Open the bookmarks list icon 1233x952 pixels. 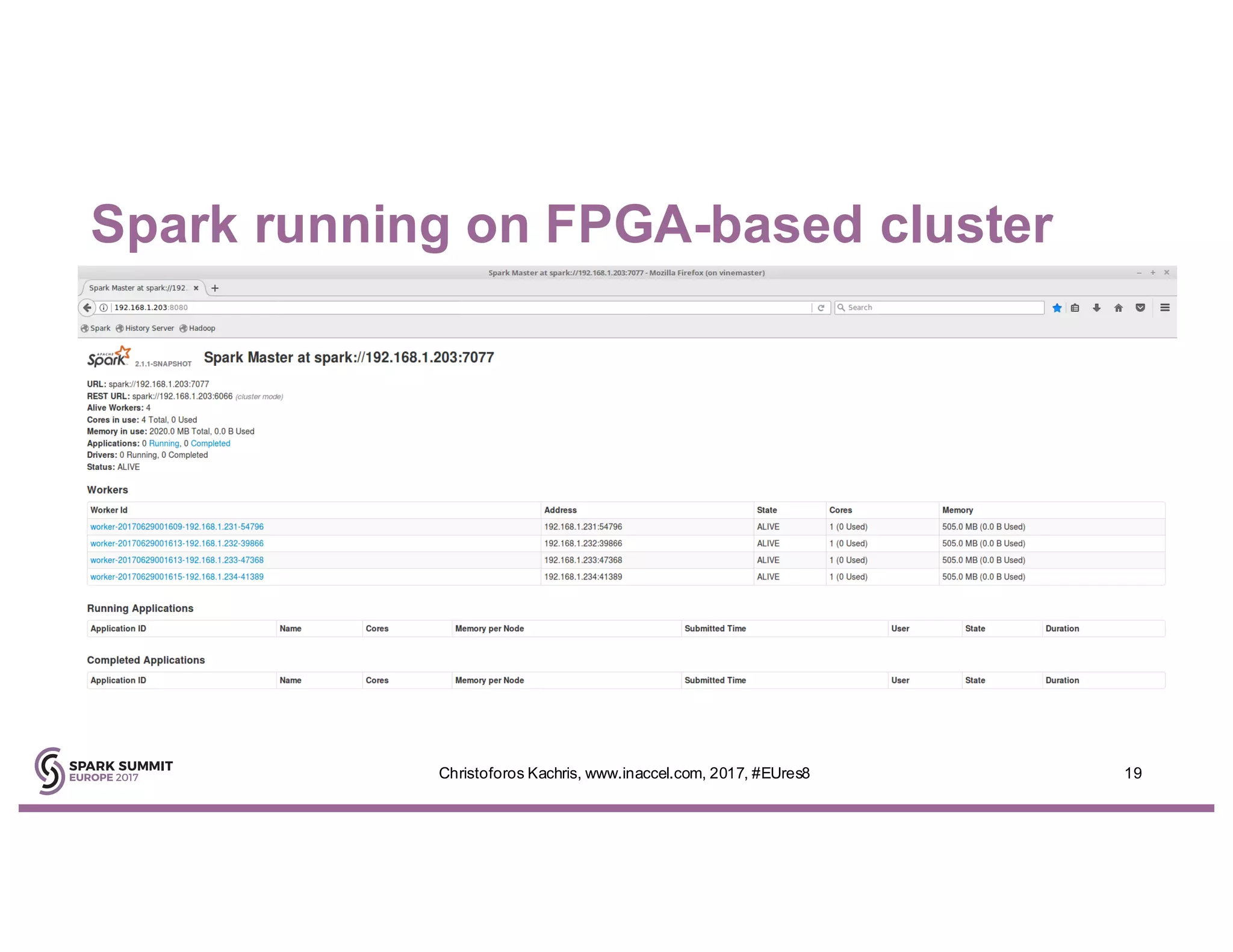click(x=1075, y=308)
